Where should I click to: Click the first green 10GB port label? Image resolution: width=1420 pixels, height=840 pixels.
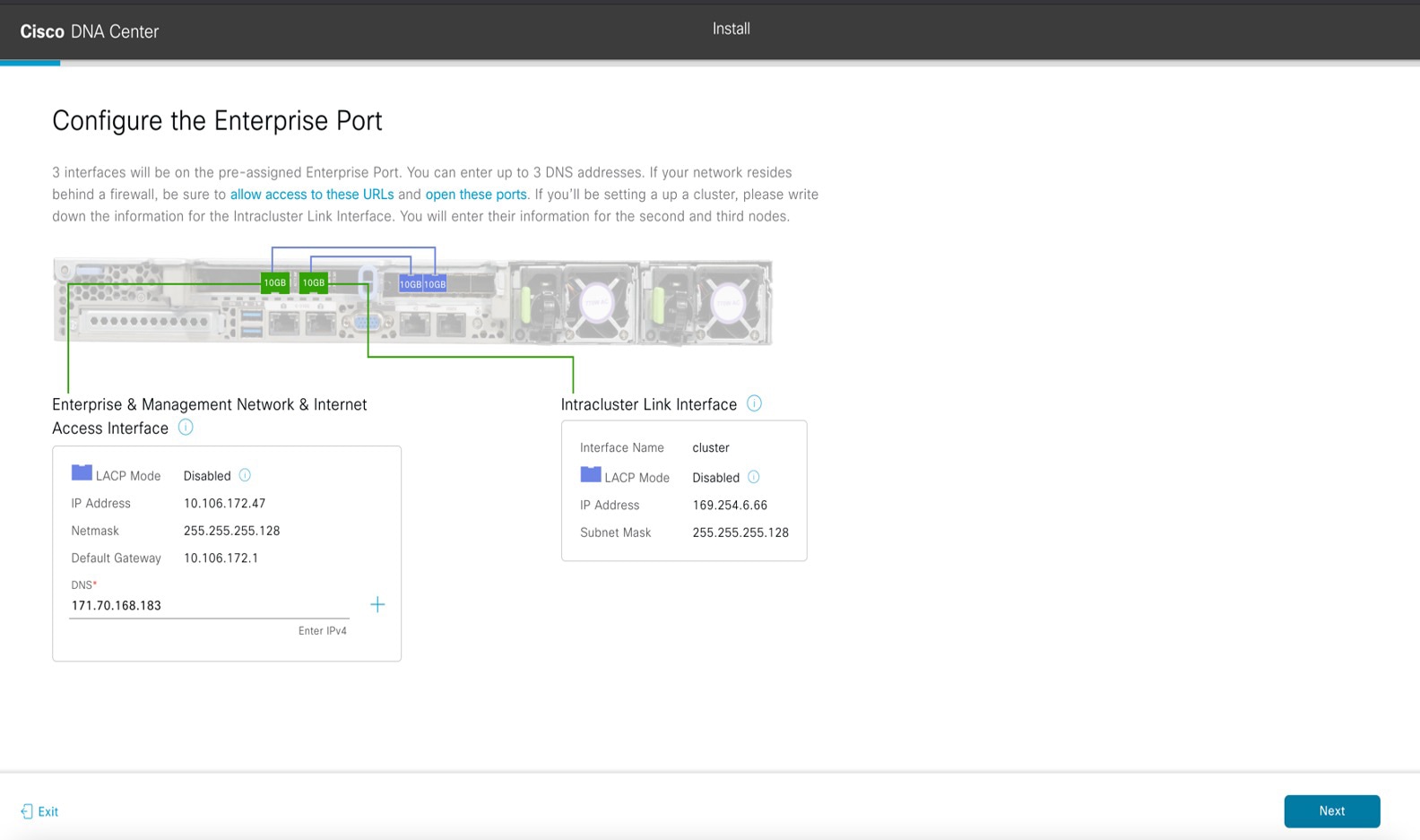pyautogui.click(x=274, y=282)
